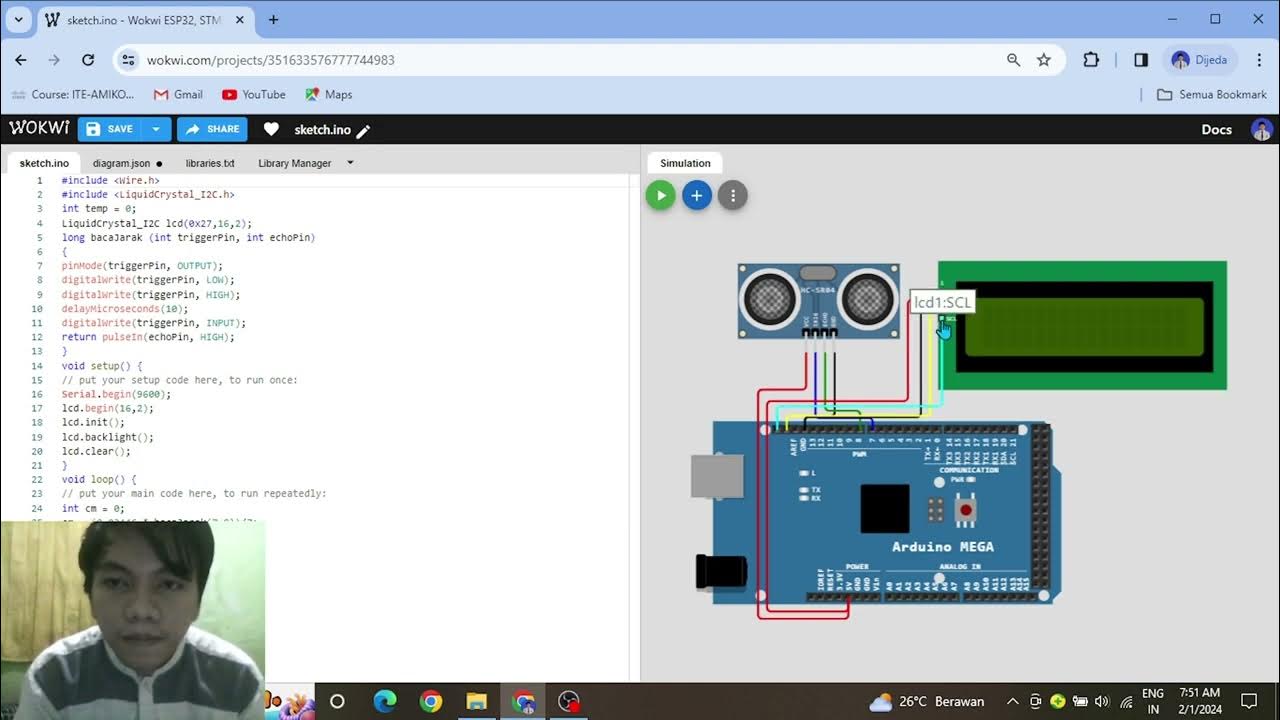Click the lcd.backlight(); code line
This screenshot has width=1280, height=720.
point(107,437)
